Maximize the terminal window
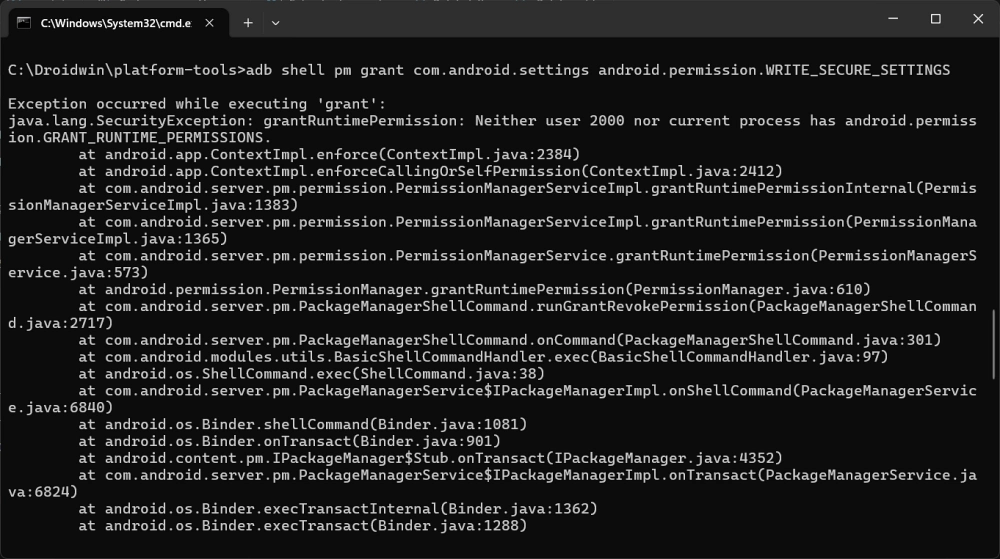 click(936, 19)
